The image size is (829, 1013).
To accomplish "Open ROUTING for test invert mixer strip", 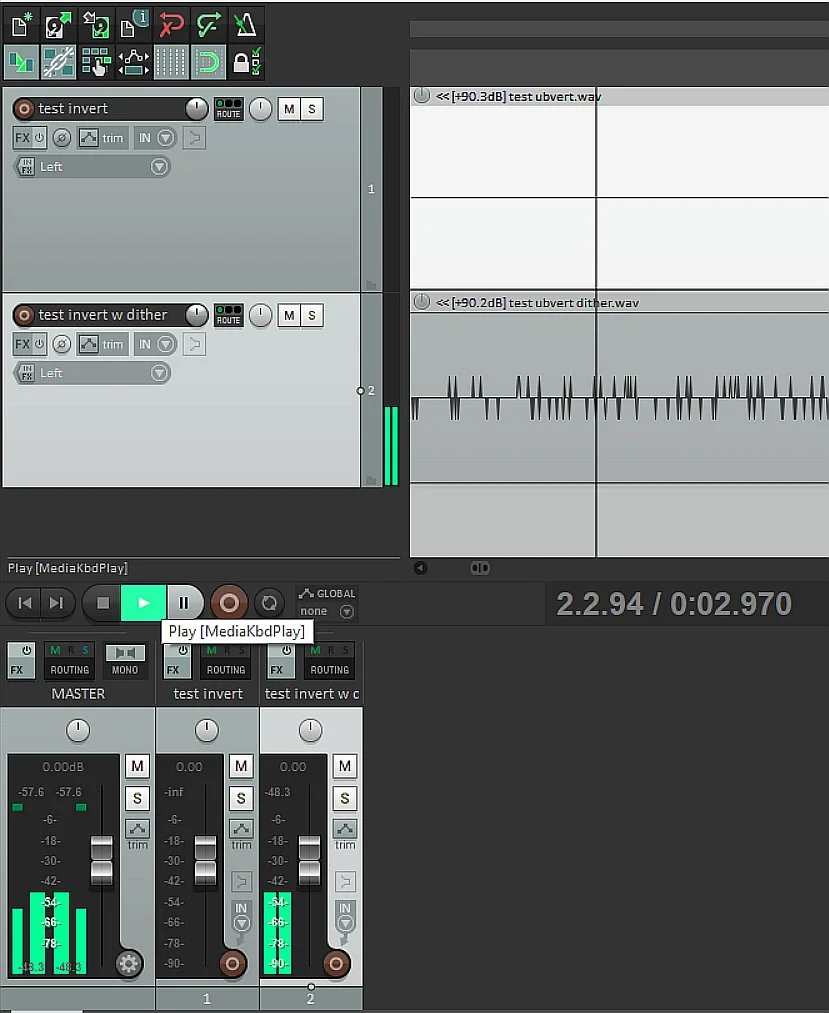I will click(226, 660).
